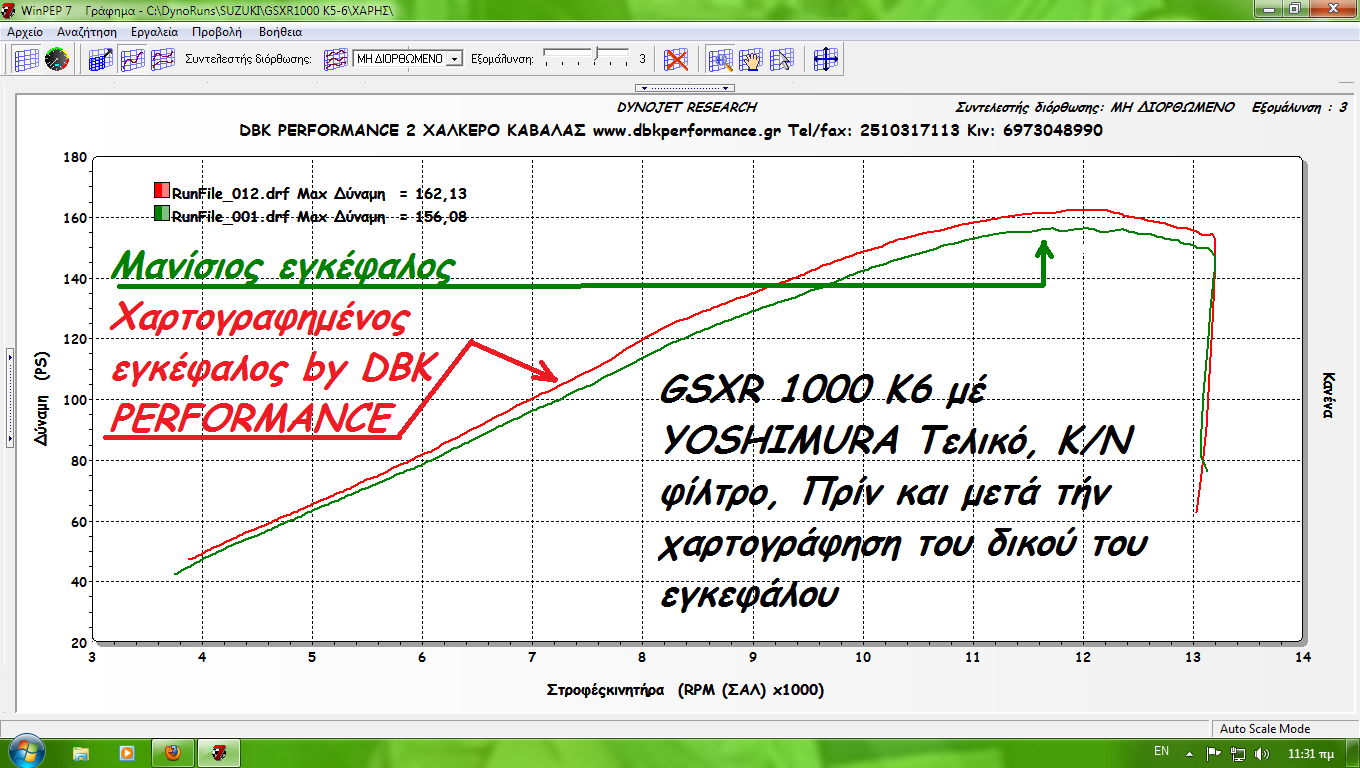Activate the zoom magnifier graph tool
Image resolution: width=1360 pixels, height=768 pixels.
pyautogui.click(x=721, y=59)
